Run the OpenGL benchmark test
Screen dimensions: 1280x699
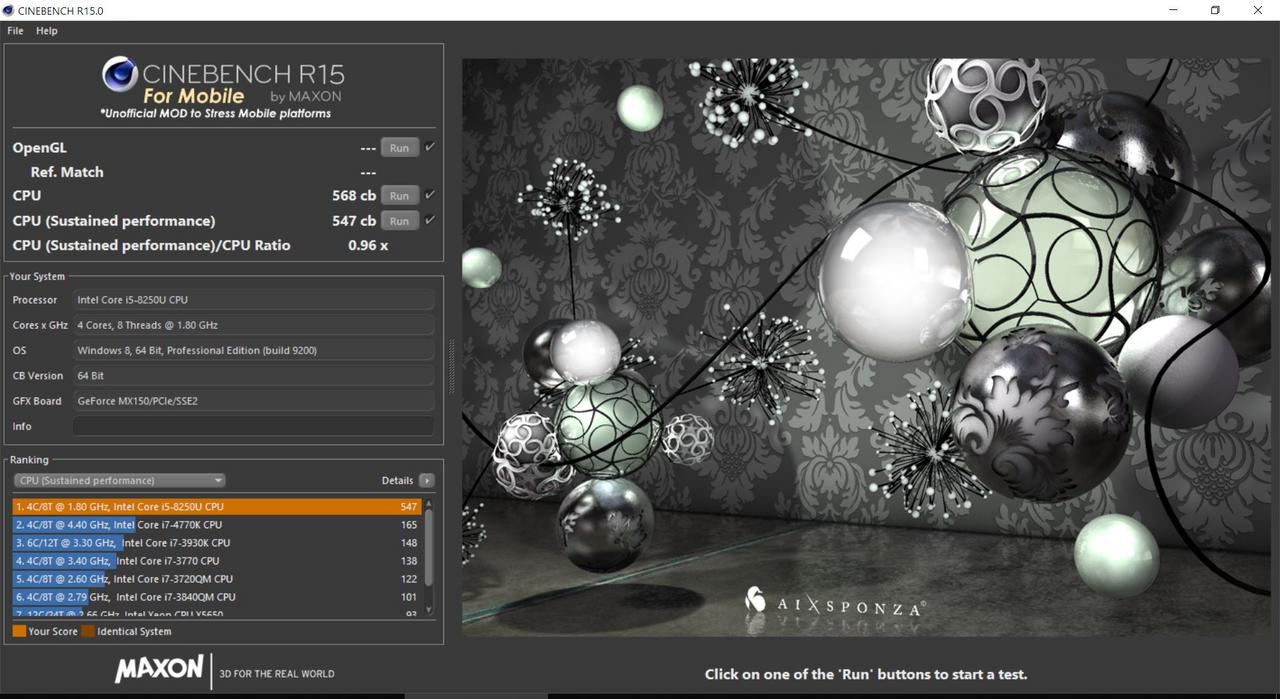(399, 148)
